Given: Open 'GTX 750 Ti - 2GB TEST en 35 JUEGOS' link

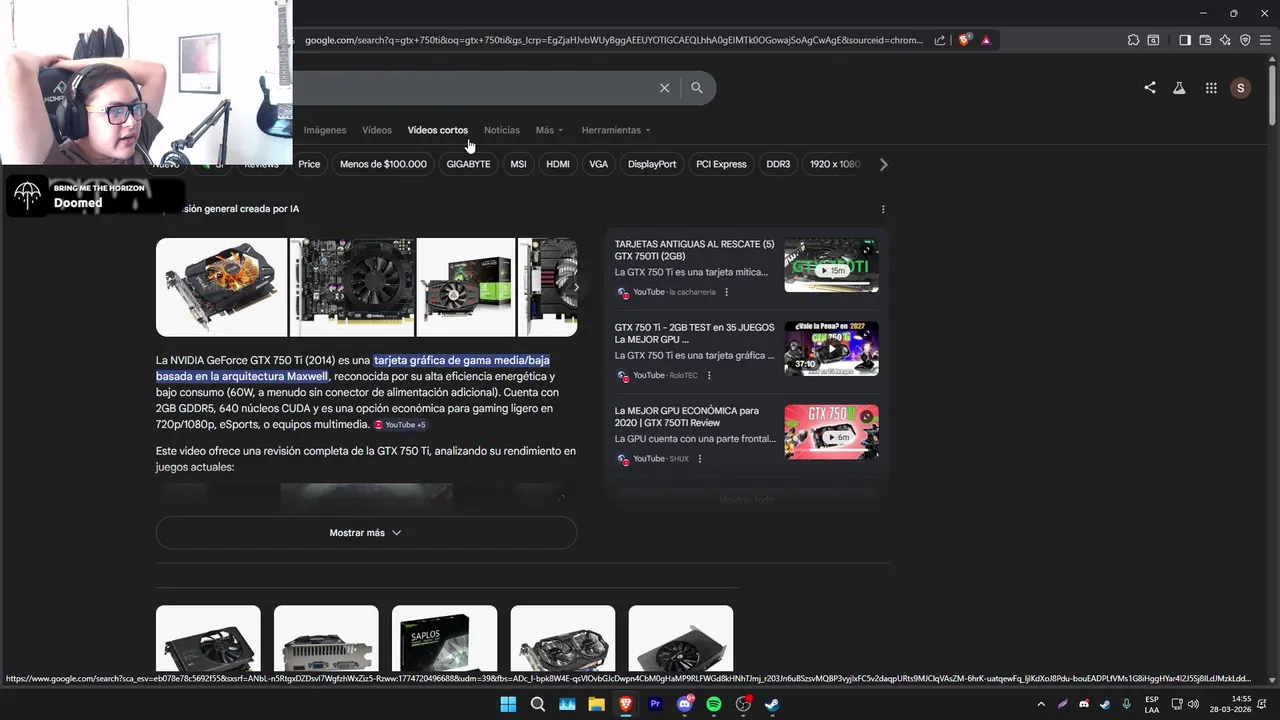Looking at the screenshot, I should pos(694,333).
